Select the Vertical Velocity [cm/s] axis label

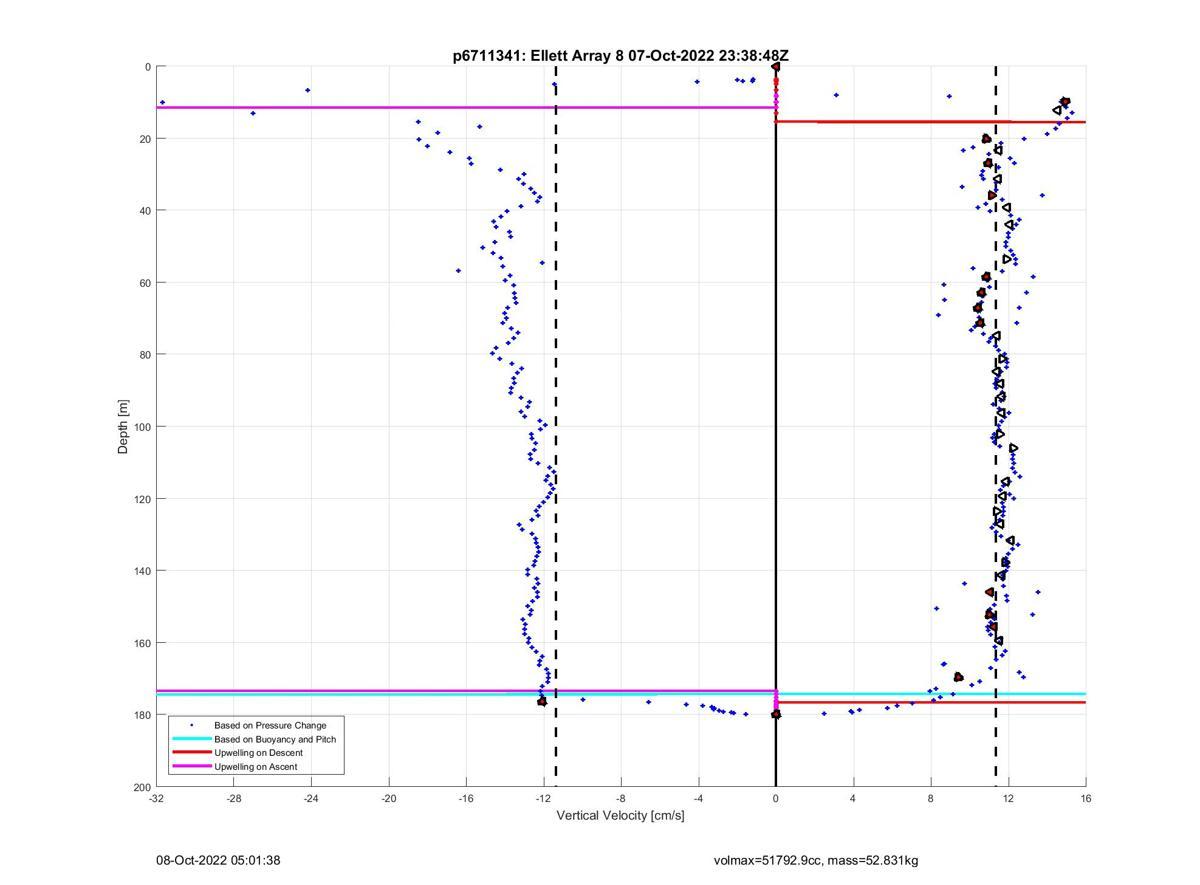(620, 815)
